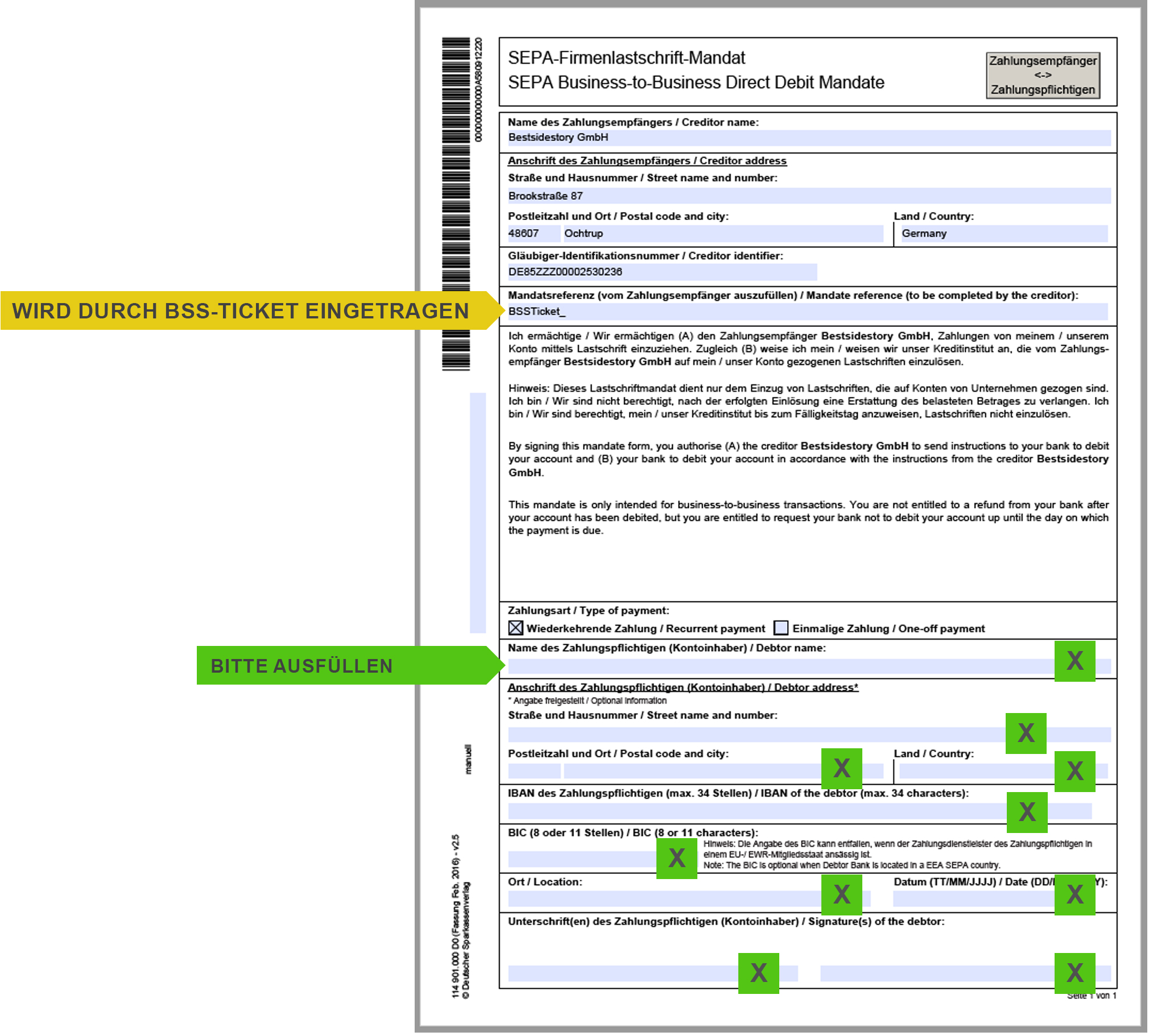Click 'Anschrift des Zahlungspflichtigen (Kontoinhaber)' heading
1149x1036 pixels.
click(684, 689)
